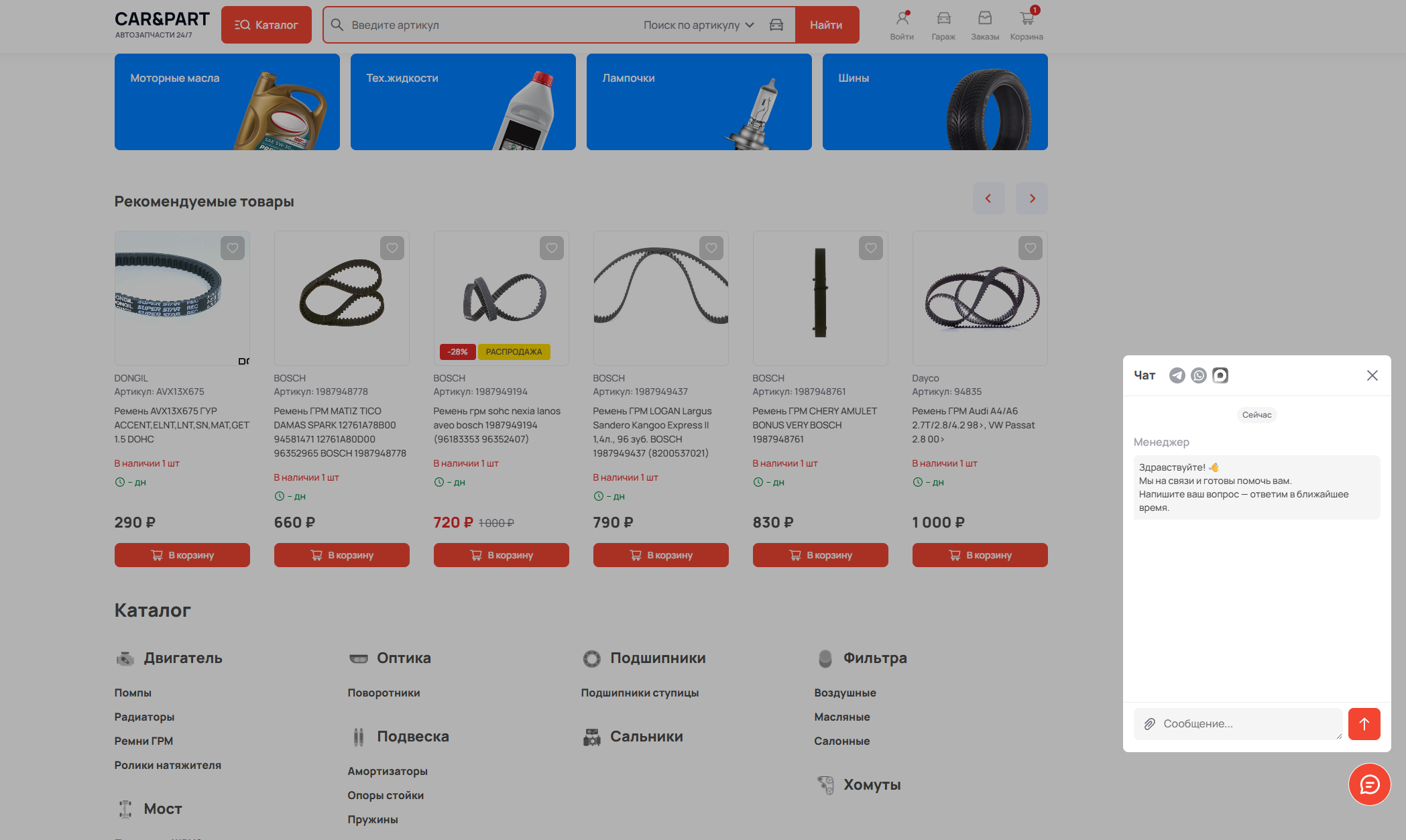Open WhatsApp icon in chat header

1198,375
